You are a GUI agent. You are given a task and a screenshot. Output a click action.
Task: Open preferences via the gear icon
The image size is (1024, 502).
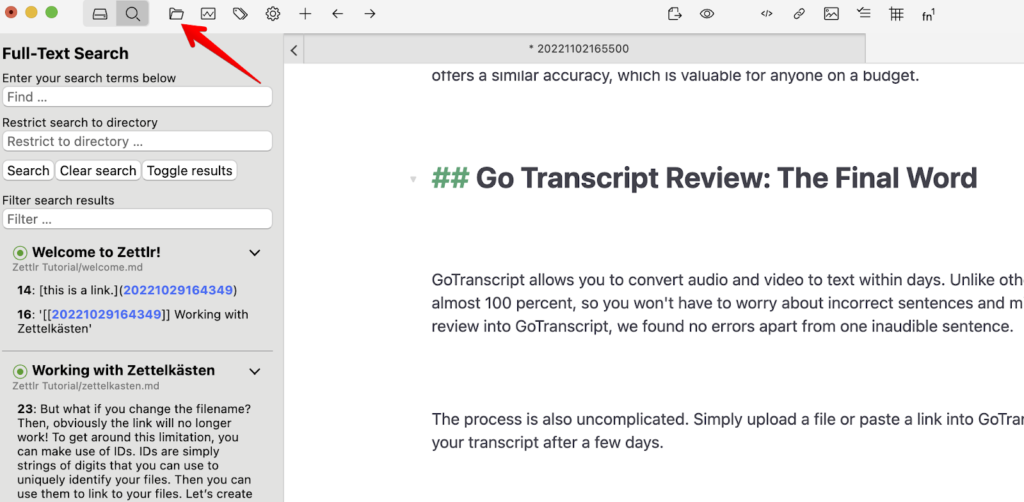[273, 14]
